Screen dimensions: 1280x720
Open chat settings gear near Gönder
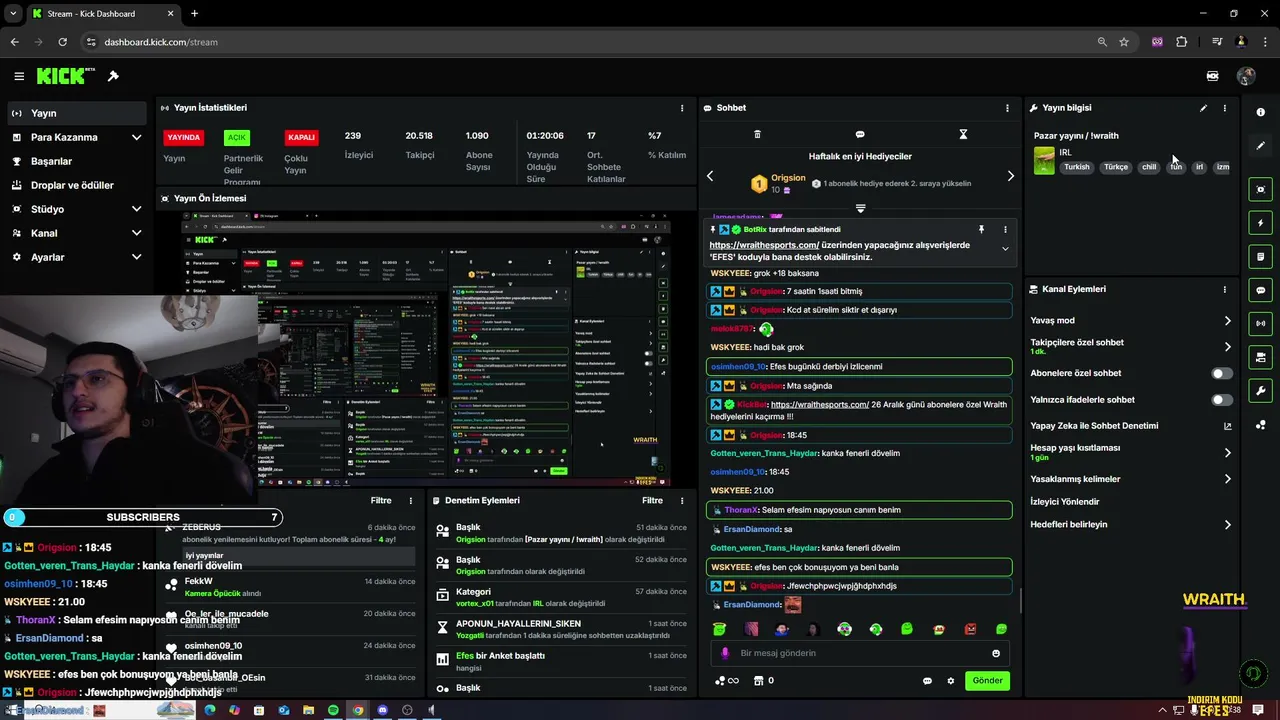tap(951, 681)
